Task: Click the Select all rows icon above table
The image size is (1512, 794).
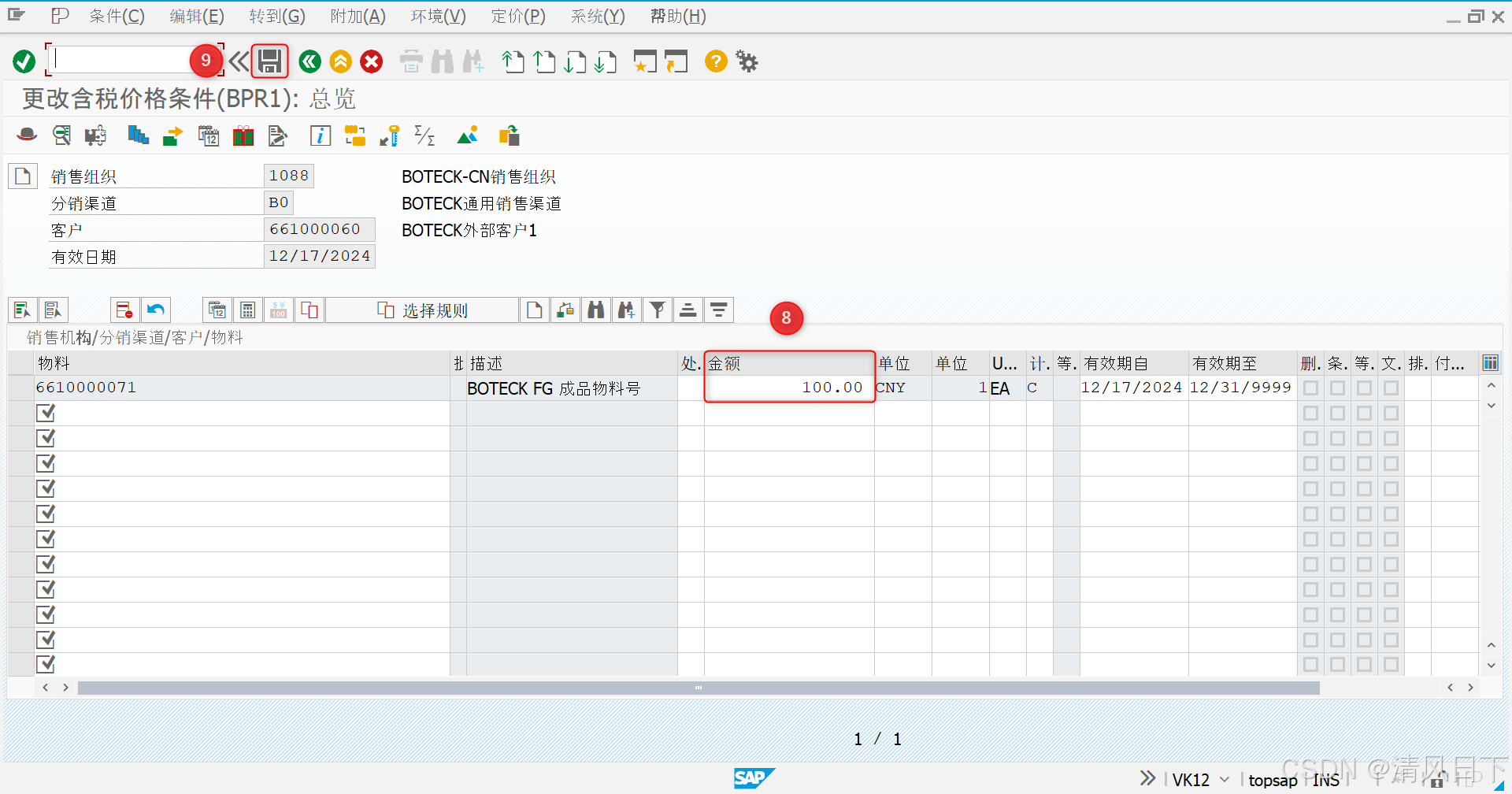Action: point(23,310)
